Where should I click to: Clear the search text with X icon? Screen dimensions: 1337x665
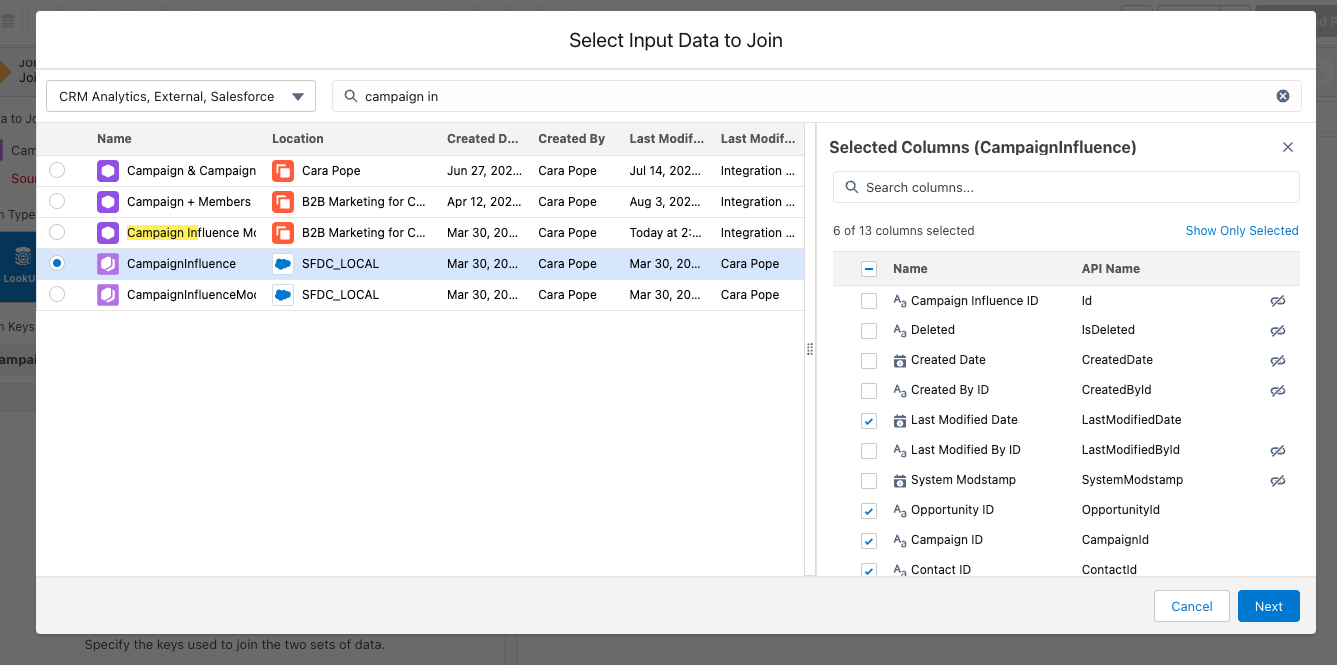[1283, 96]
